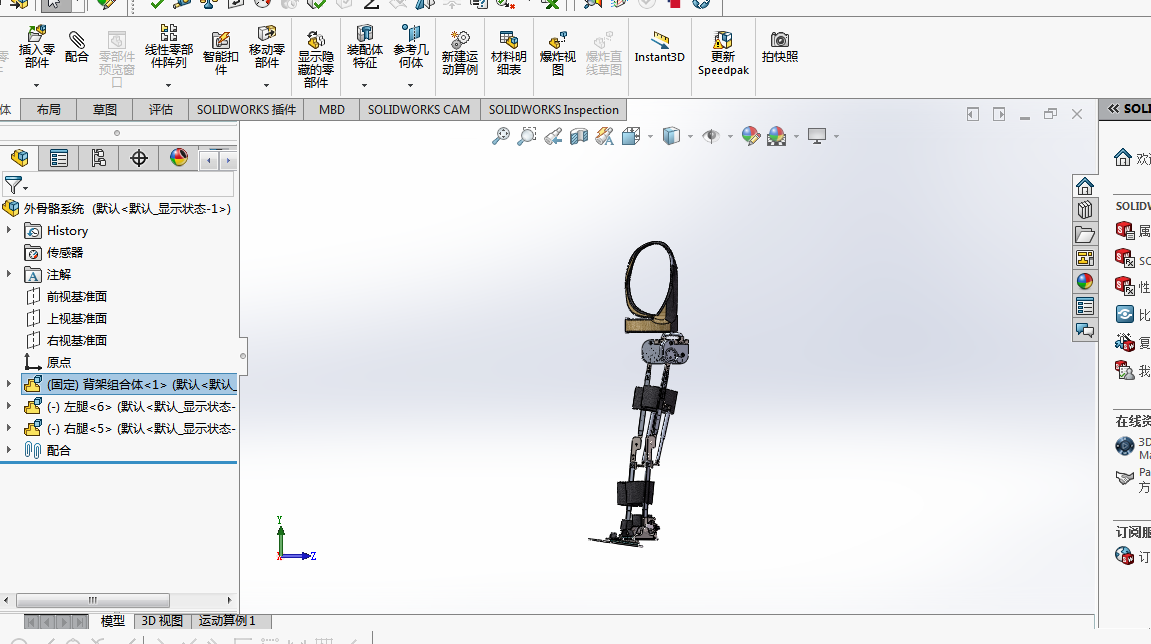1151x644 pixels.
Task: Click Previous View icon in view toolbar
Action: tap(553, 136)
